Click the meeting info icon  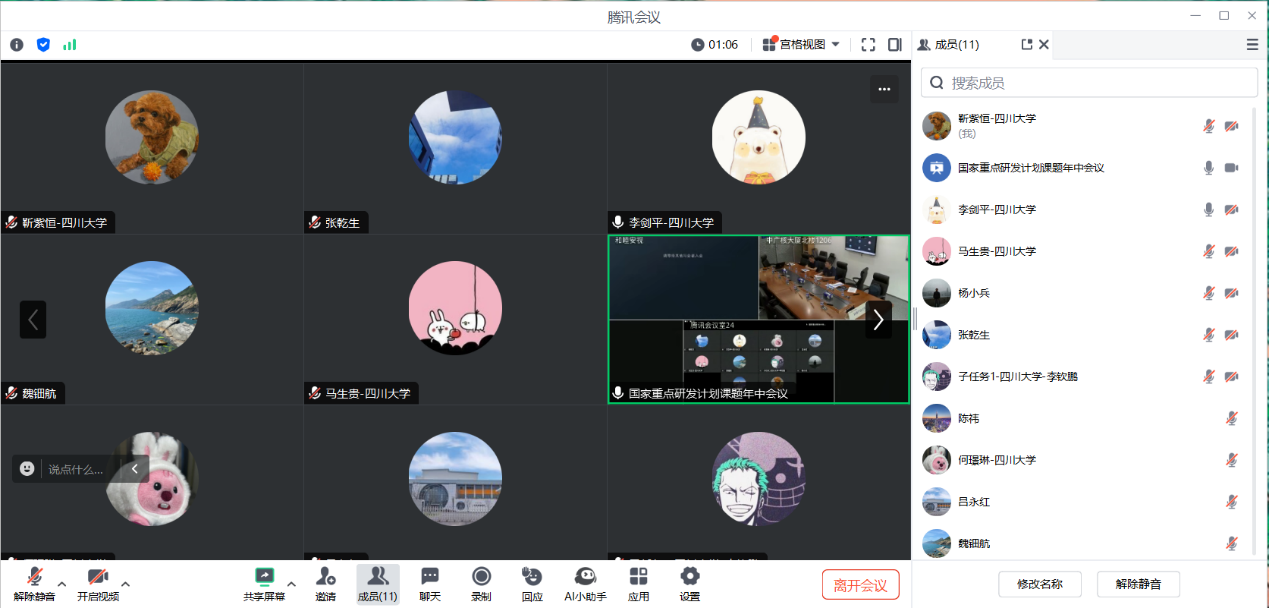(x=17, y=45)
